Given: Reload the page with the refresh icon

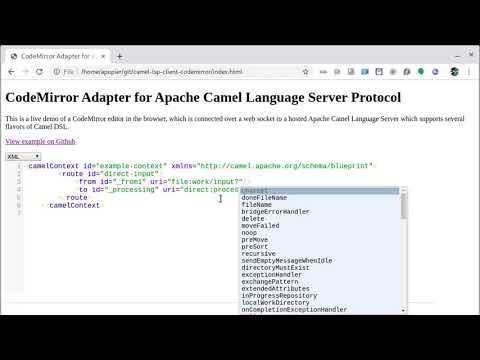Looking at the screenshot, I should (39, 72).
